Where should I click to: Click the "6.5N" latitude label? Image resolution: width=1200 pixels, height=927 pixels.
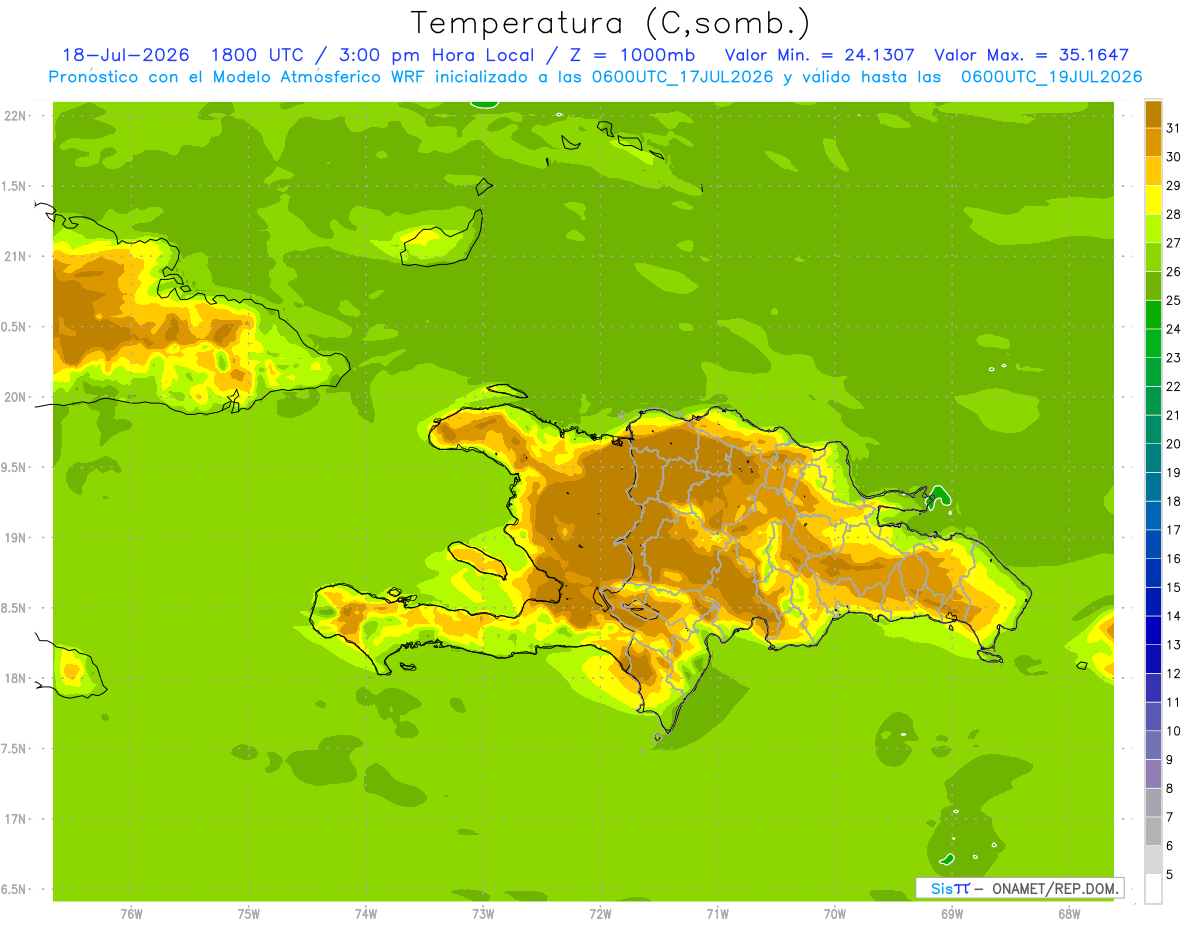pos(15,889)
